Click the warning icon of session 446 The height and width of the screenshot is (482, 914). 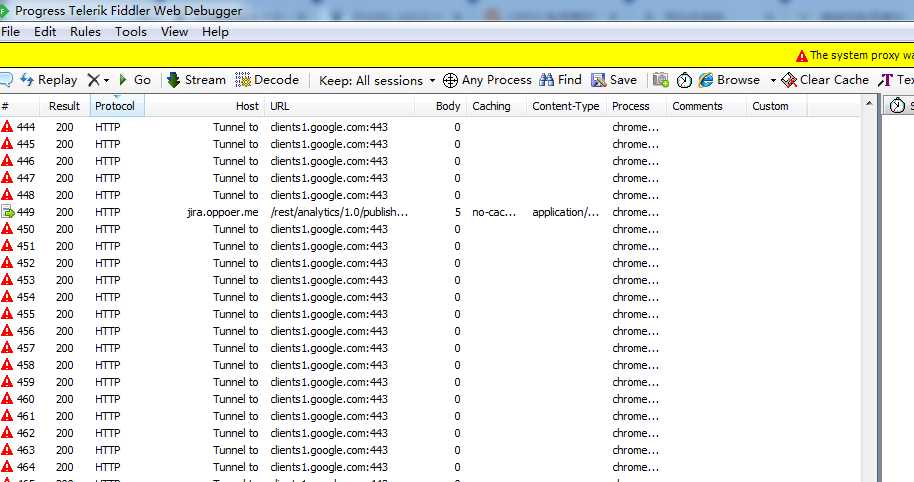[x=7, y=160]
